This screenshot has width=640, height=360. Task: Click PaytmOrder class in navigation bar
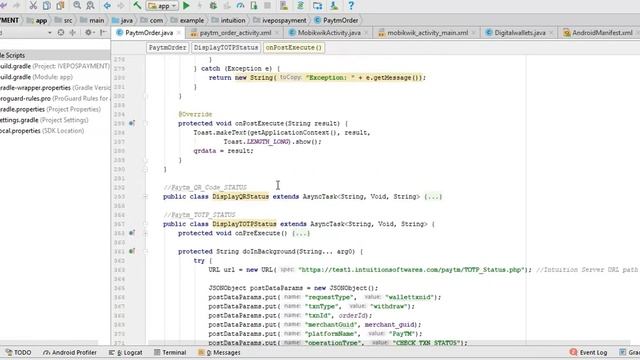coord(336,20)
